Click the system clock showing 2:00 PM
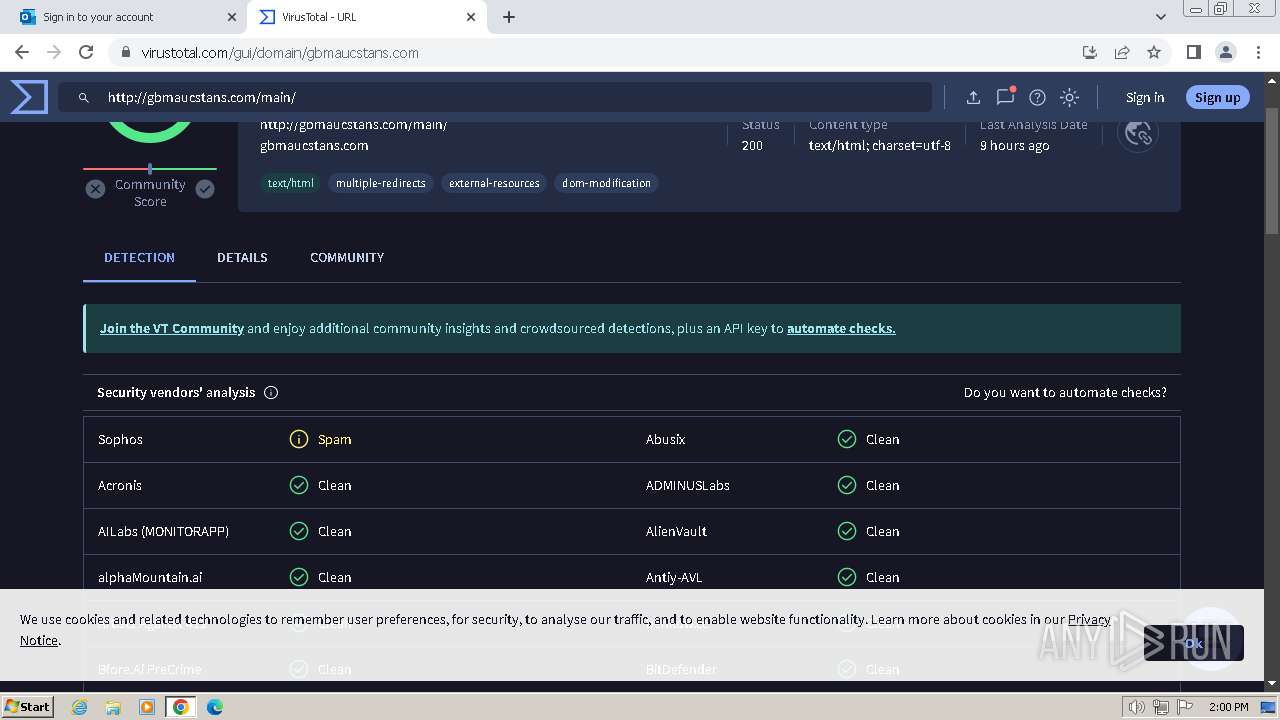 coord(1228,707)
